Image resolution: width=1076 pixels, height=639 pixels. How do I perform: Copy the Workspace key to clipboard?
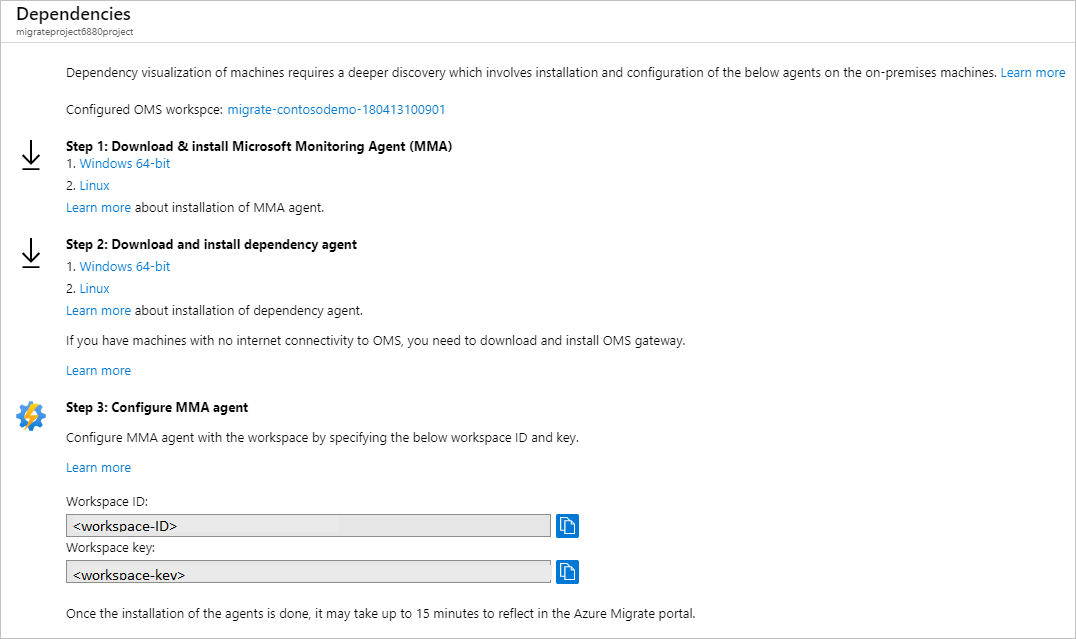pos(568,572)
